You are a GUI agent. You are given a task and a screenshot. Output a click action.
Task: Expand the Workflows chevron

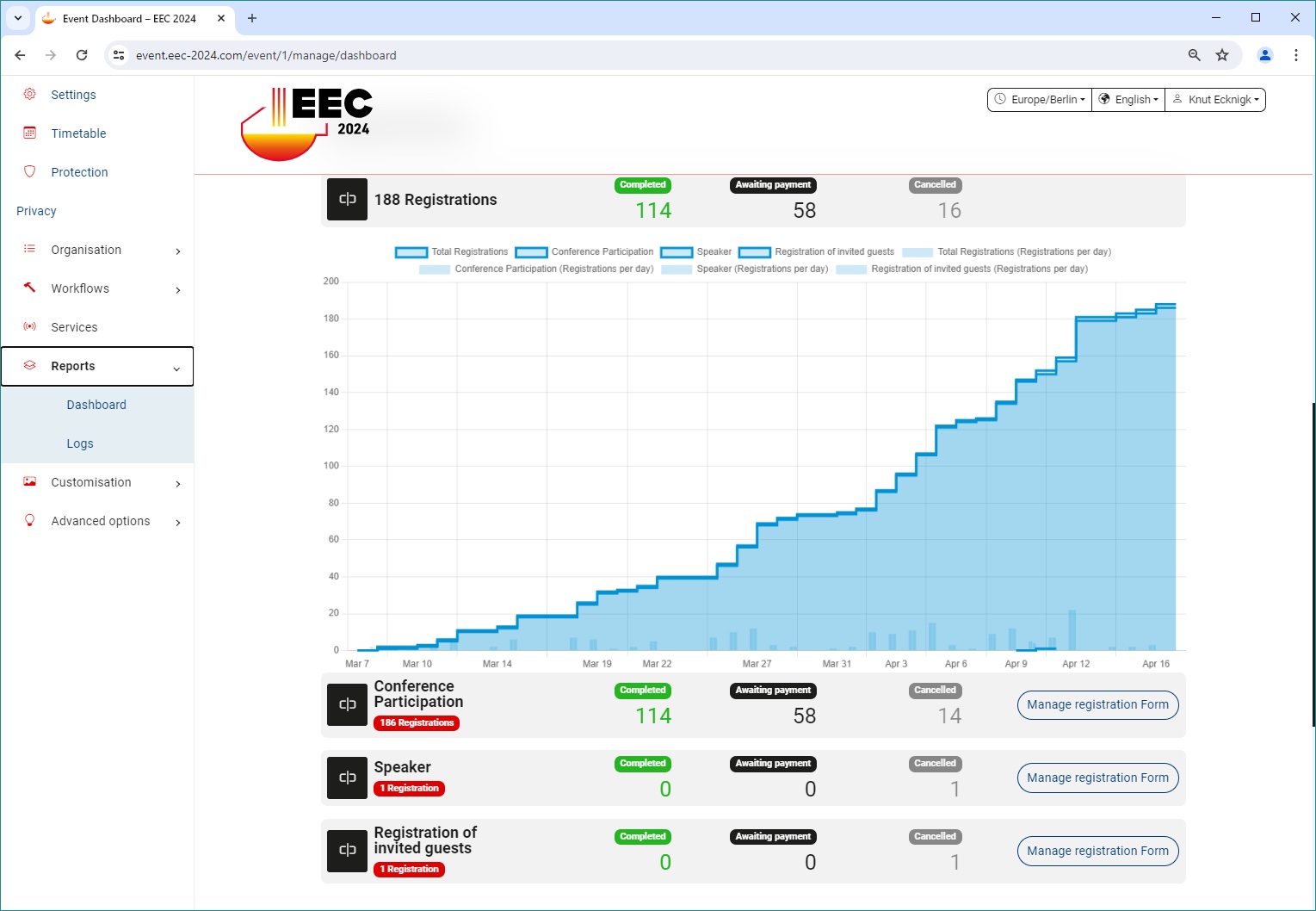click(x=178, y=290)
